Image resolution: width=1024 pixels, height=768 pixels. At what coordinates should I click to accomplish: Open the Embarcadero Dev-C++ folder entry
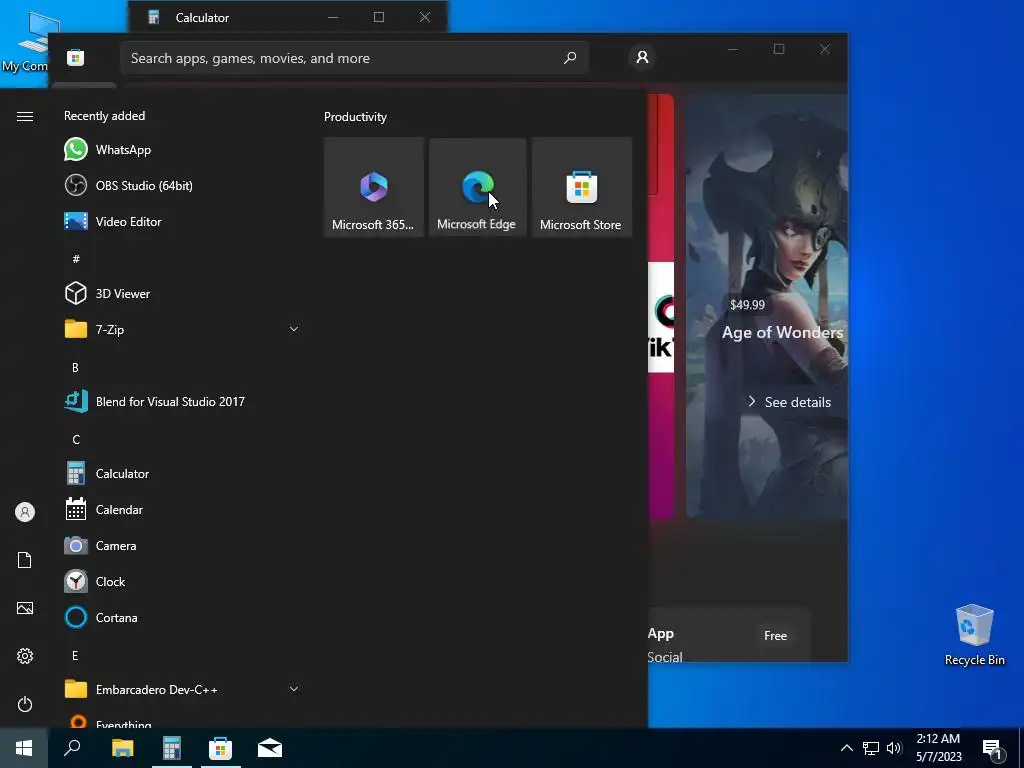pos(183,690)
